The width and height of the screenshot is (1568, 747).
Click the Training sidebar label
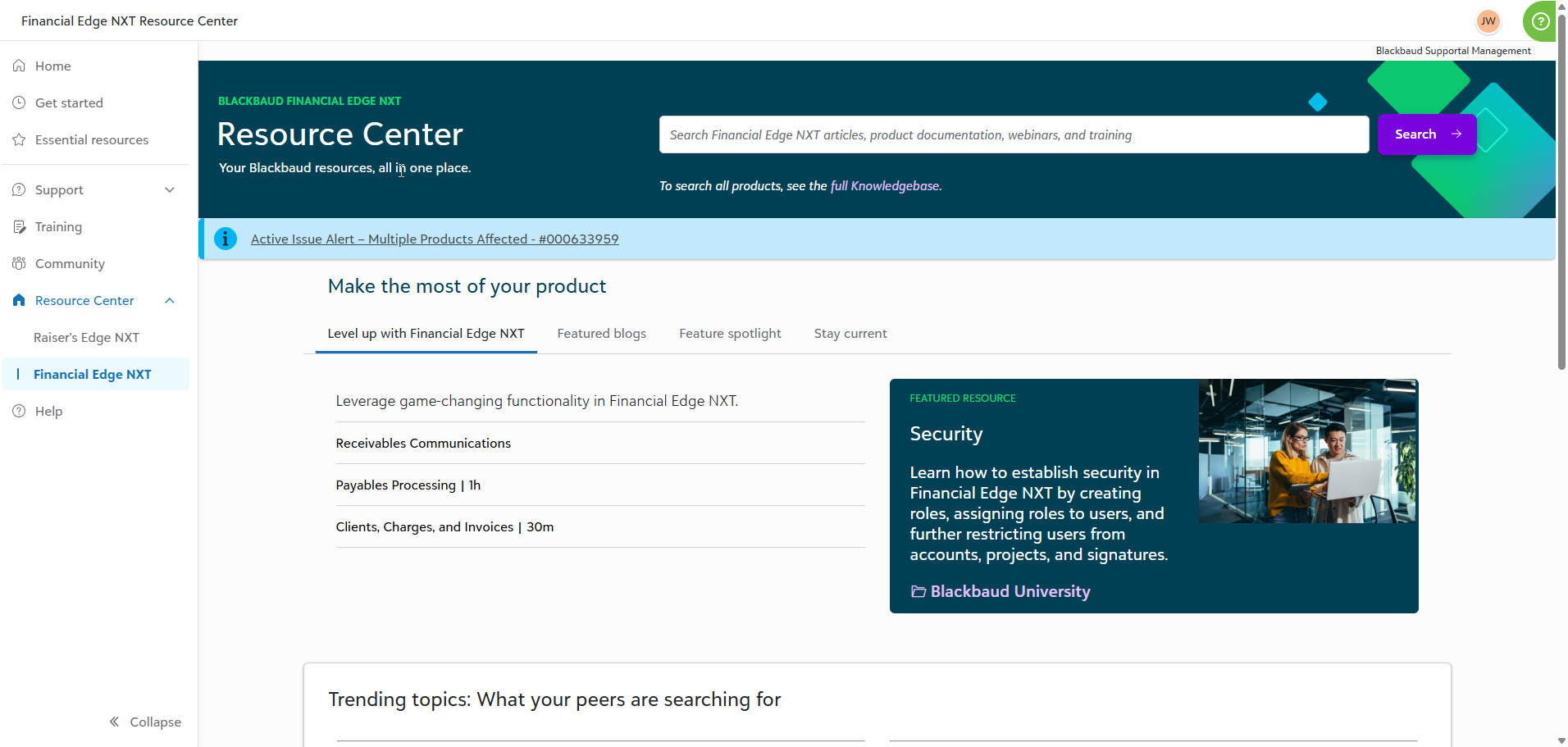(58, 226)
